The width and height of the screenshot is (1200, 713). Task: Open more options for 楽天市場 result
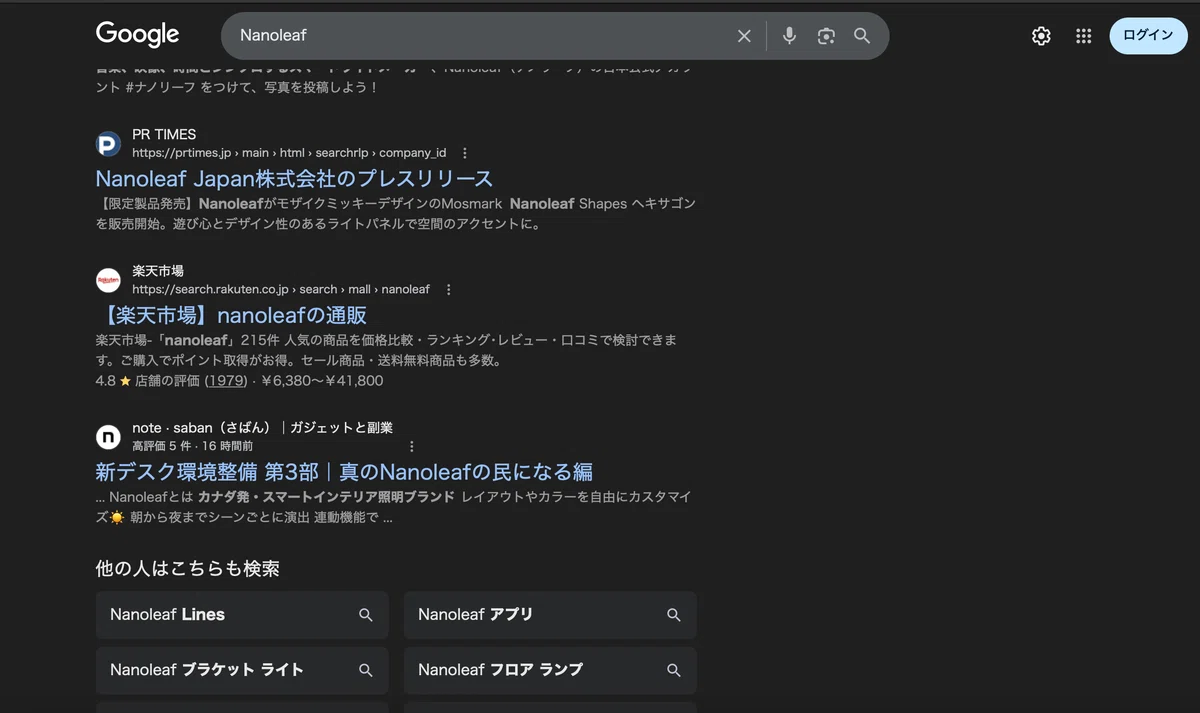coord(448,290)
